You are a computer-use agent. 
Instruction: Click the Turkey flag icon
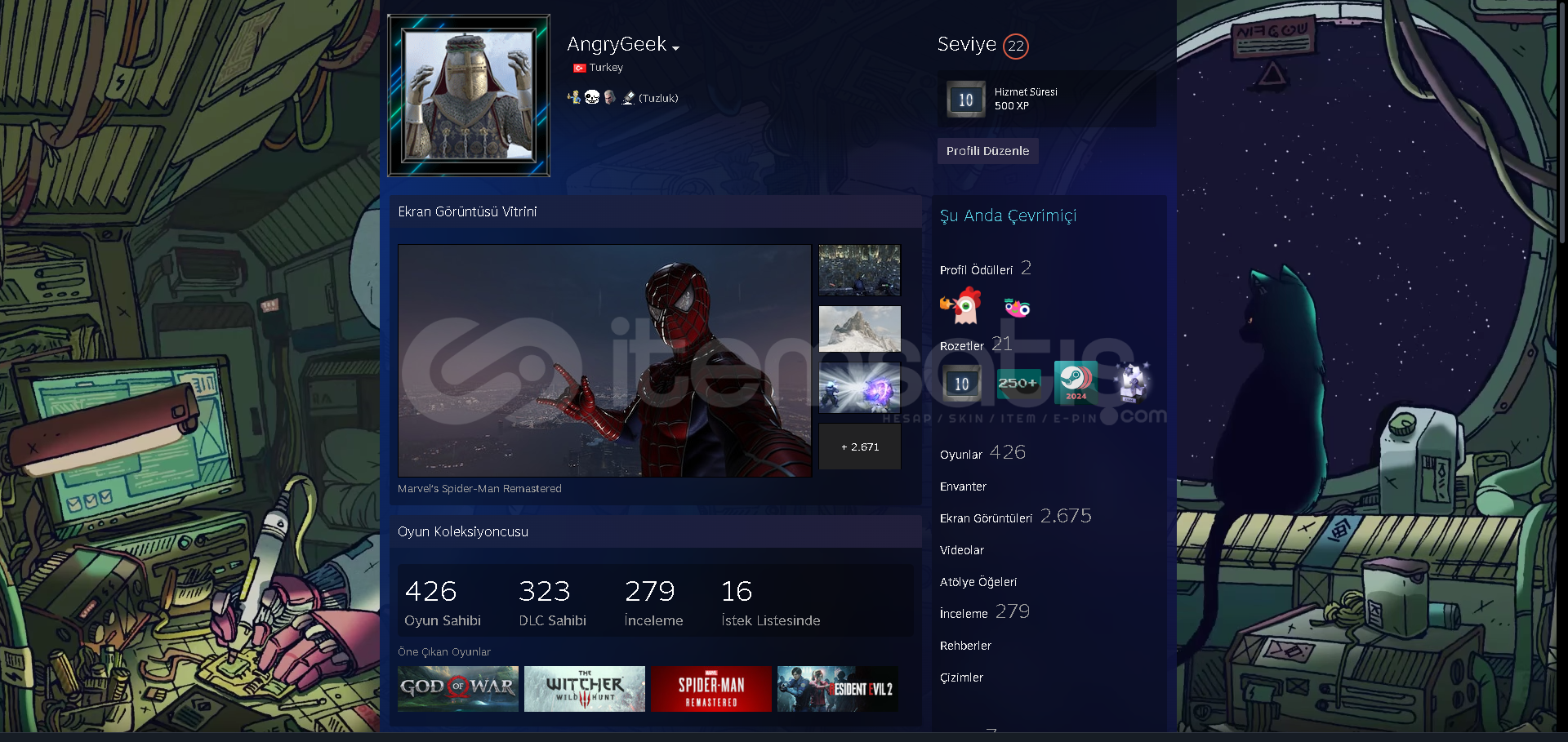tap(579, 69)
